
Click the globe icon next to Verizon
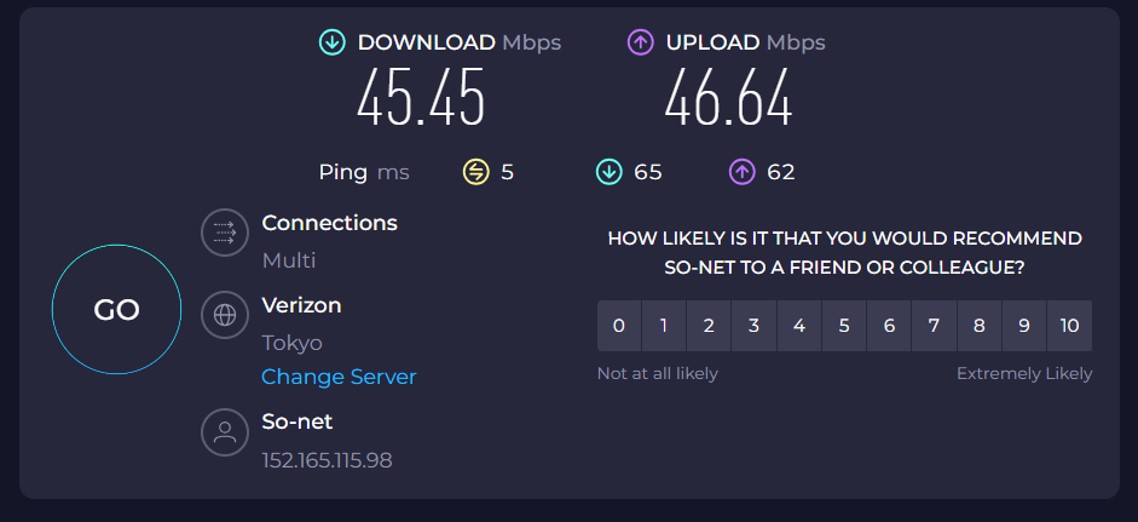[225, 315]
